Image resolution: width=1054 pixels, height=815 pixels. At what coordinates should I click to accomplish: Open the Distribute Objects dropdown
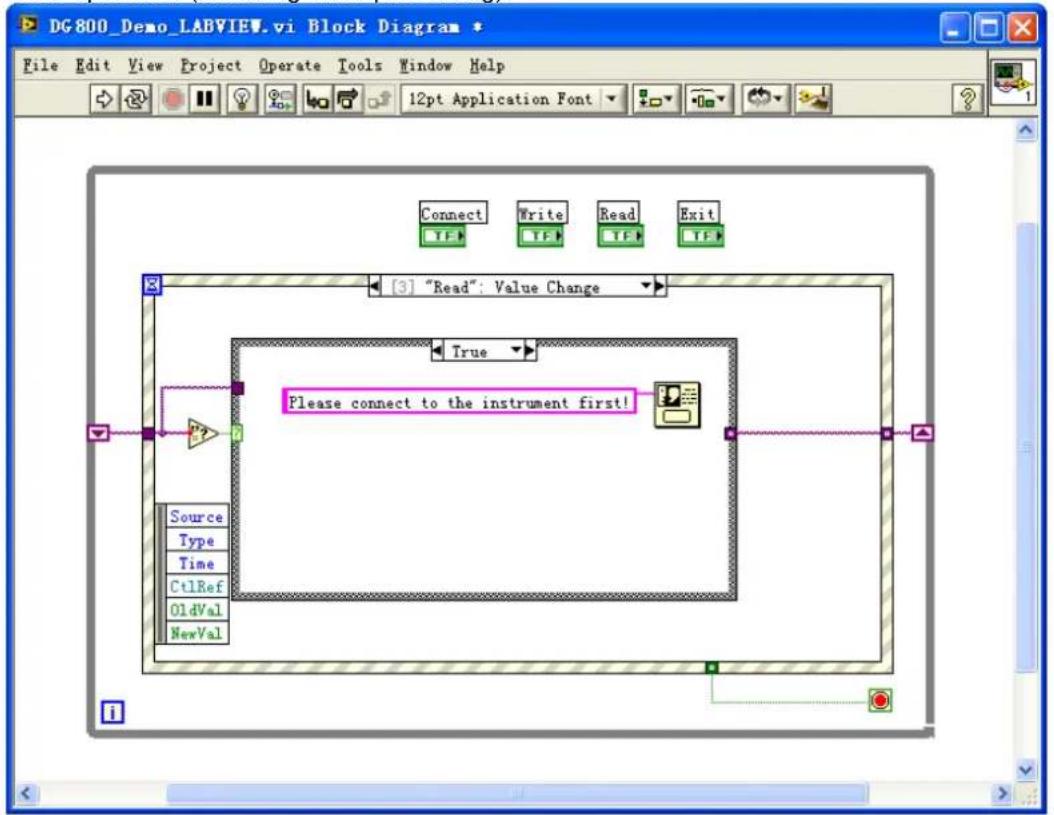(708, 100)
